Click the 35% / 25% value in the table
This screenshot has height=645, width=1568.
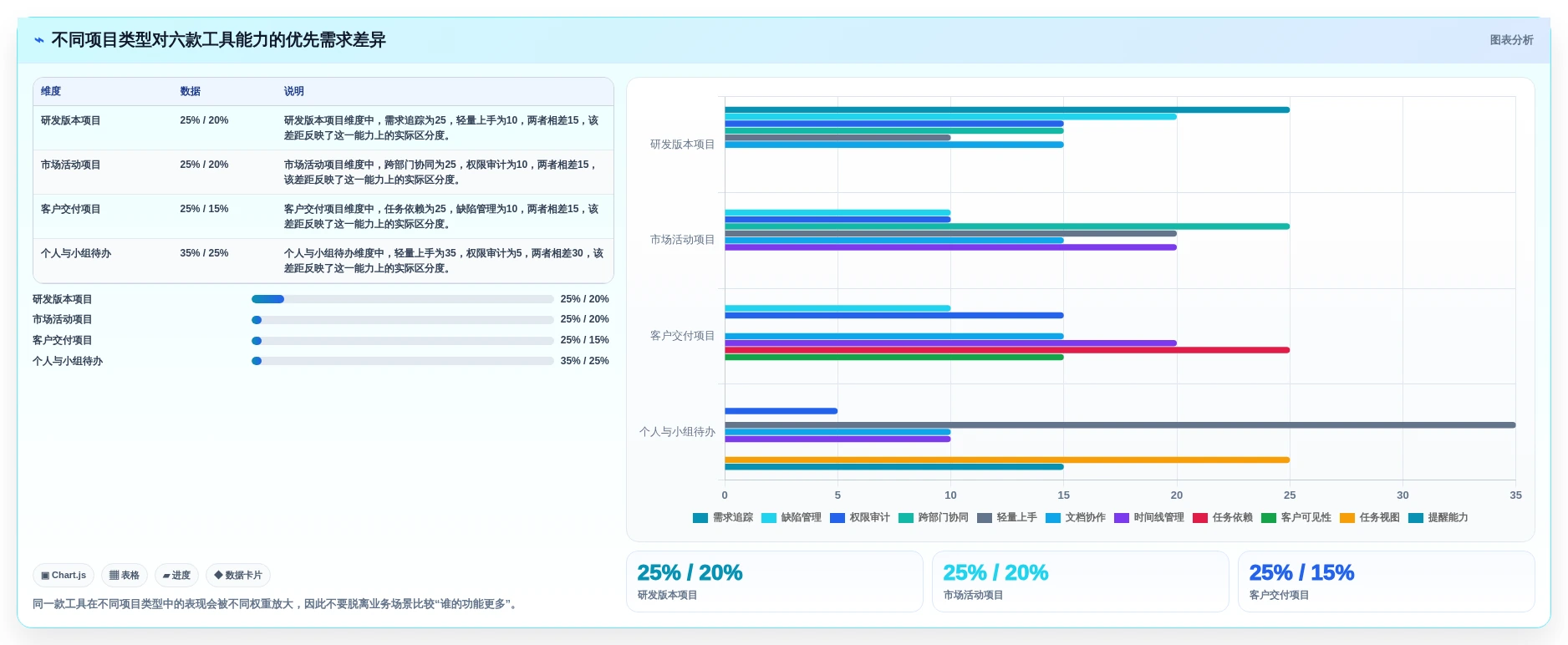pyautogui.click(x=204, y=253)
